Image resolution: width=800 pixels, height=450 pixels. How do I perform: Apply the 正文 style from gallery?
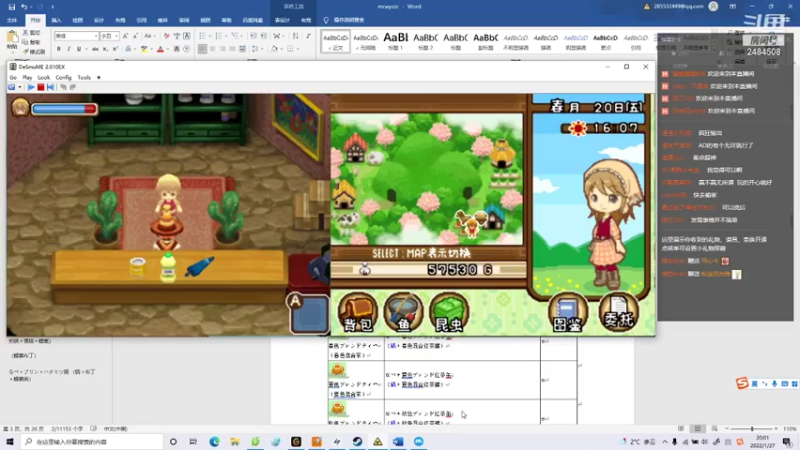(x=336, y=41)
